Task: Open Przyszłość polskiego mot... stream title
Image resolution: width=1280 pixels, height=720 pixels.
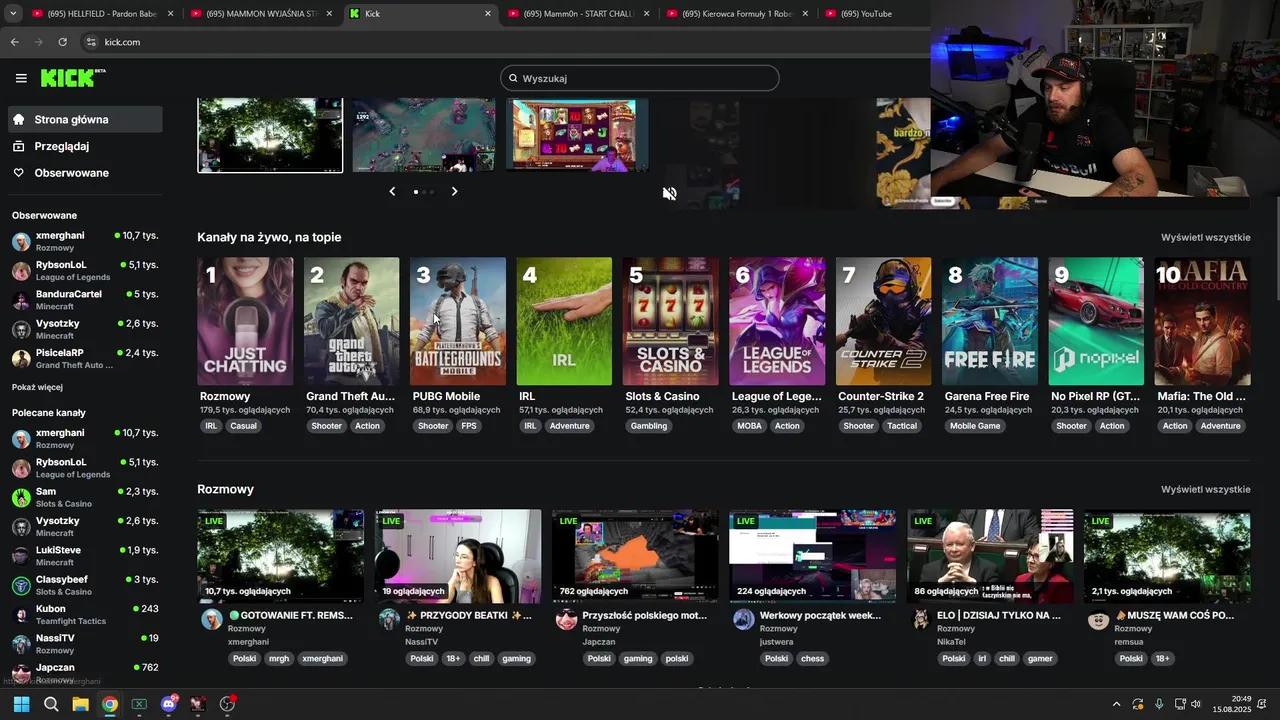Action: pyautogui.click(x=645, y=615)
